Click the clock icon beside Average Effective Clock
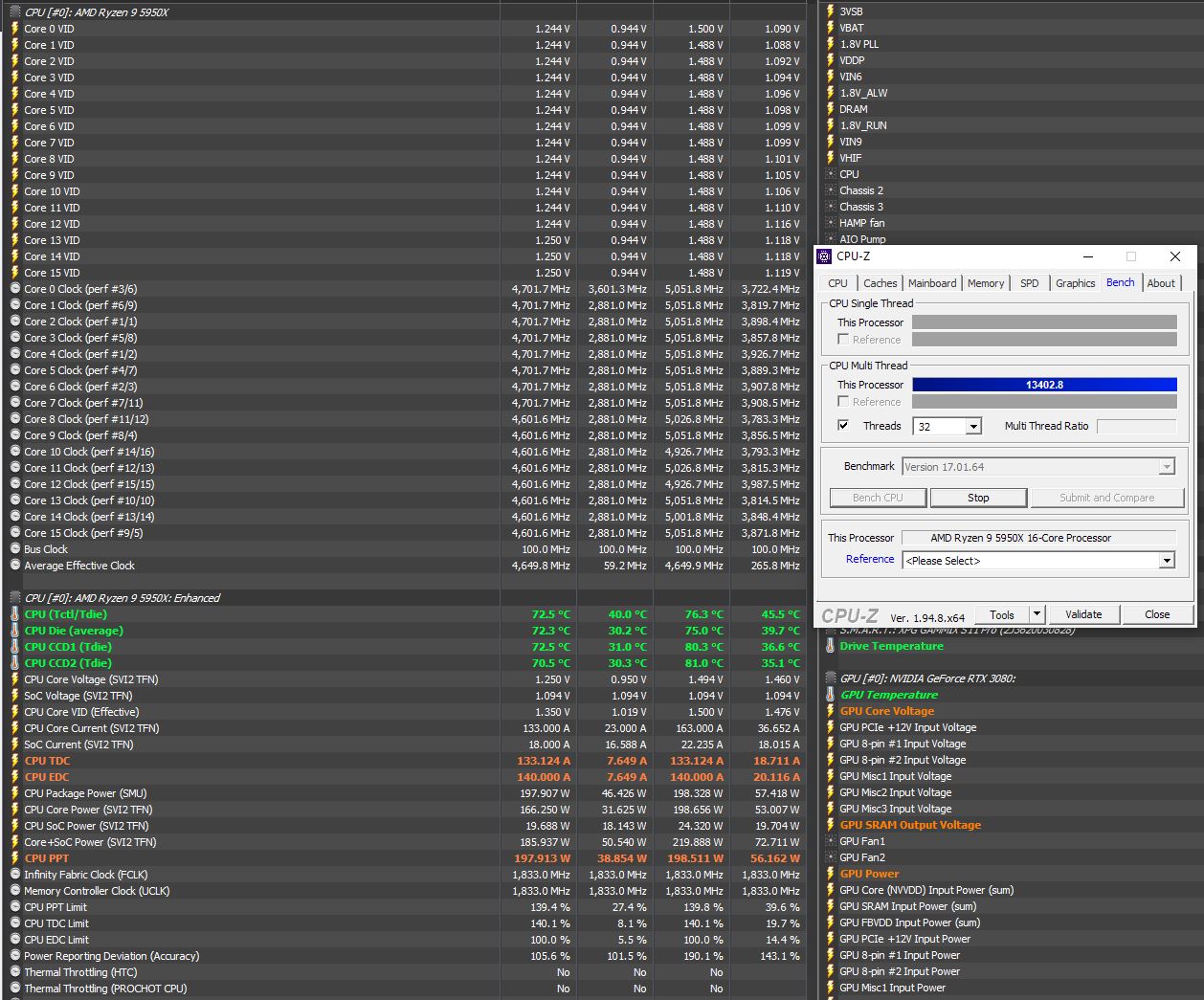This screenshot has height=1000, width=1204. tap(14, 566)
